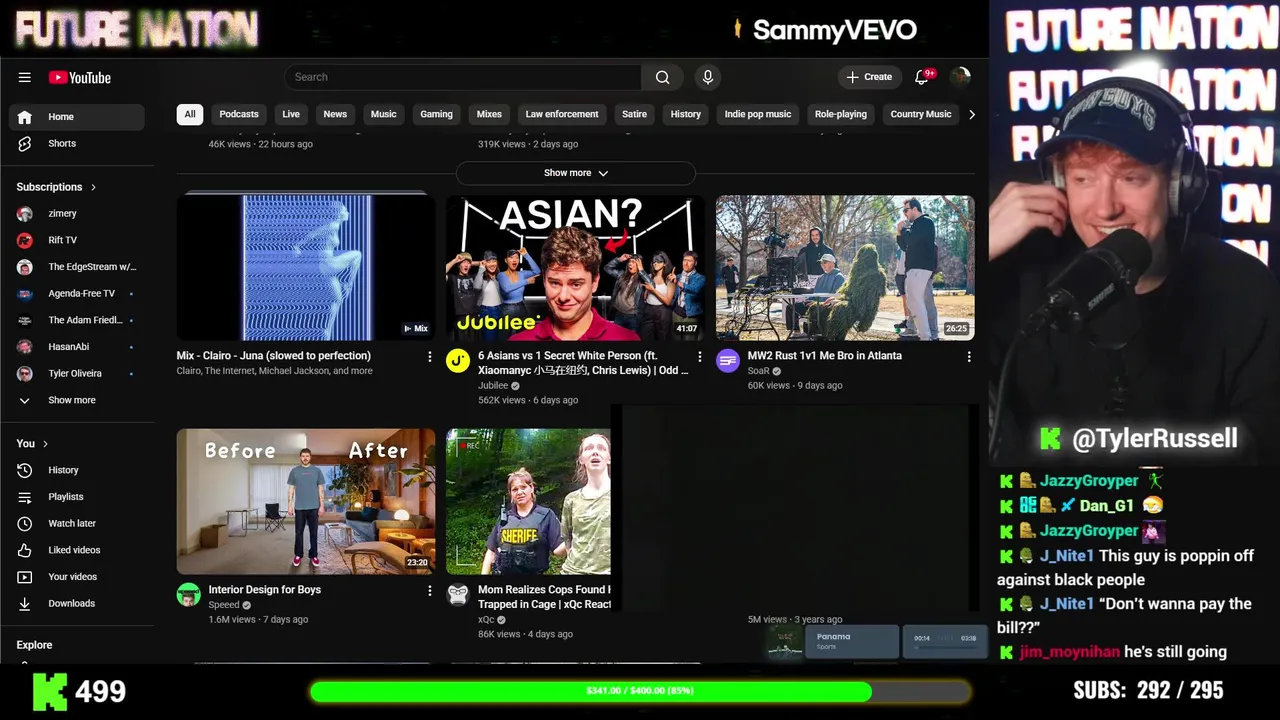Select the Country Music filter chip
Viewport: 1280px width, 720px height.
coord(921,114)
